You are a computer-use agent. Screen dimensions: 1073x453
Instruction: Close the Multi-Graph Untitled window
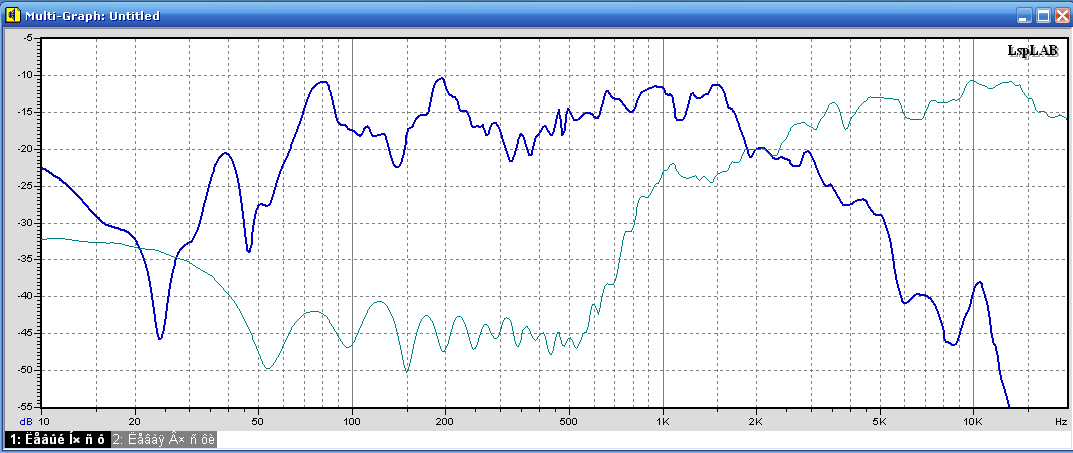pos(1061,16)
